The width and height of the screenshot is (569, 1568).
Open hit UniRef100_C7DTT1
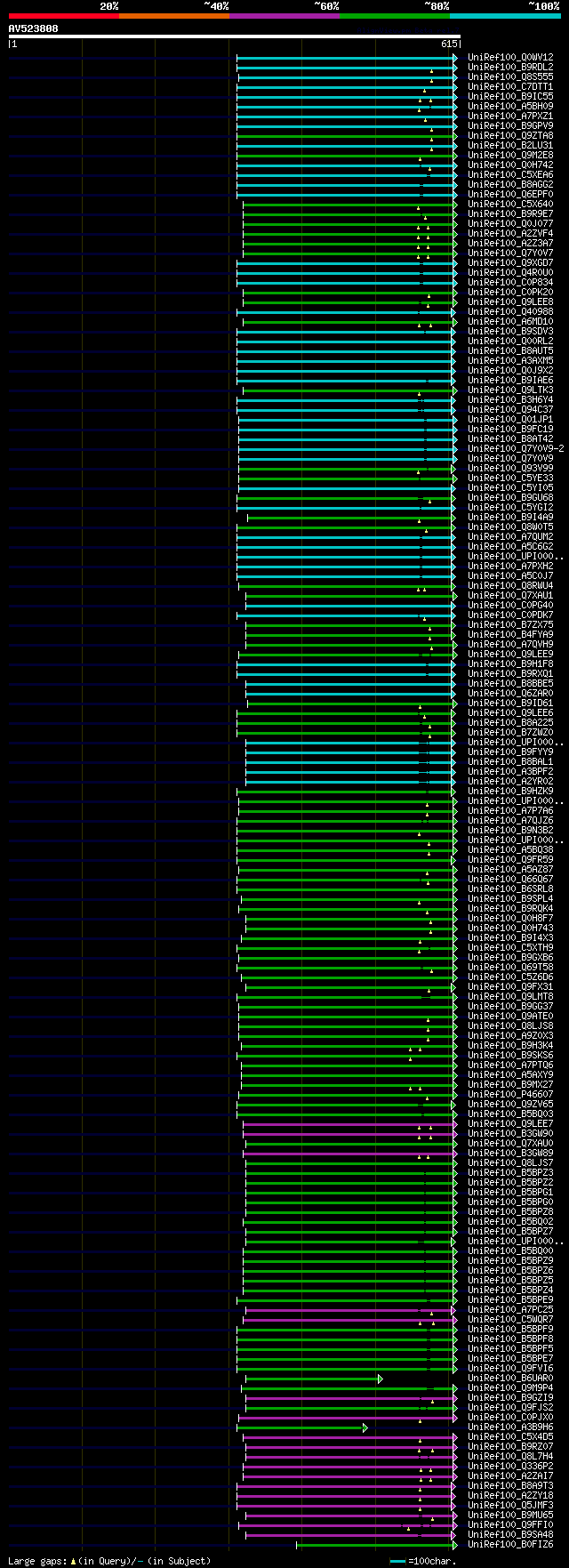[x=510, y=87]
